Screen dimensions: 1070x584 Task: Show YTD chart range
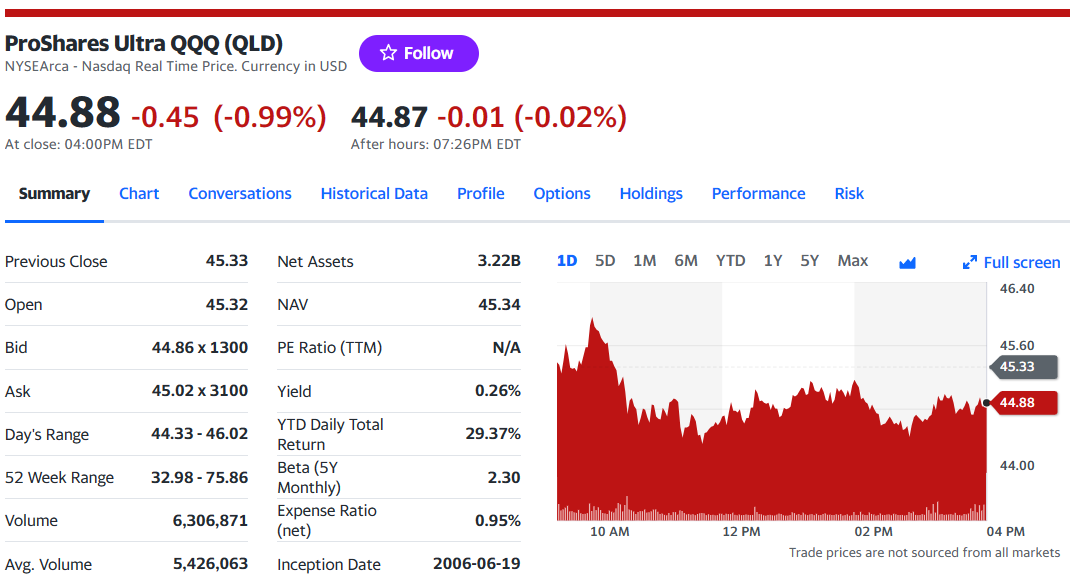[730, 261]
